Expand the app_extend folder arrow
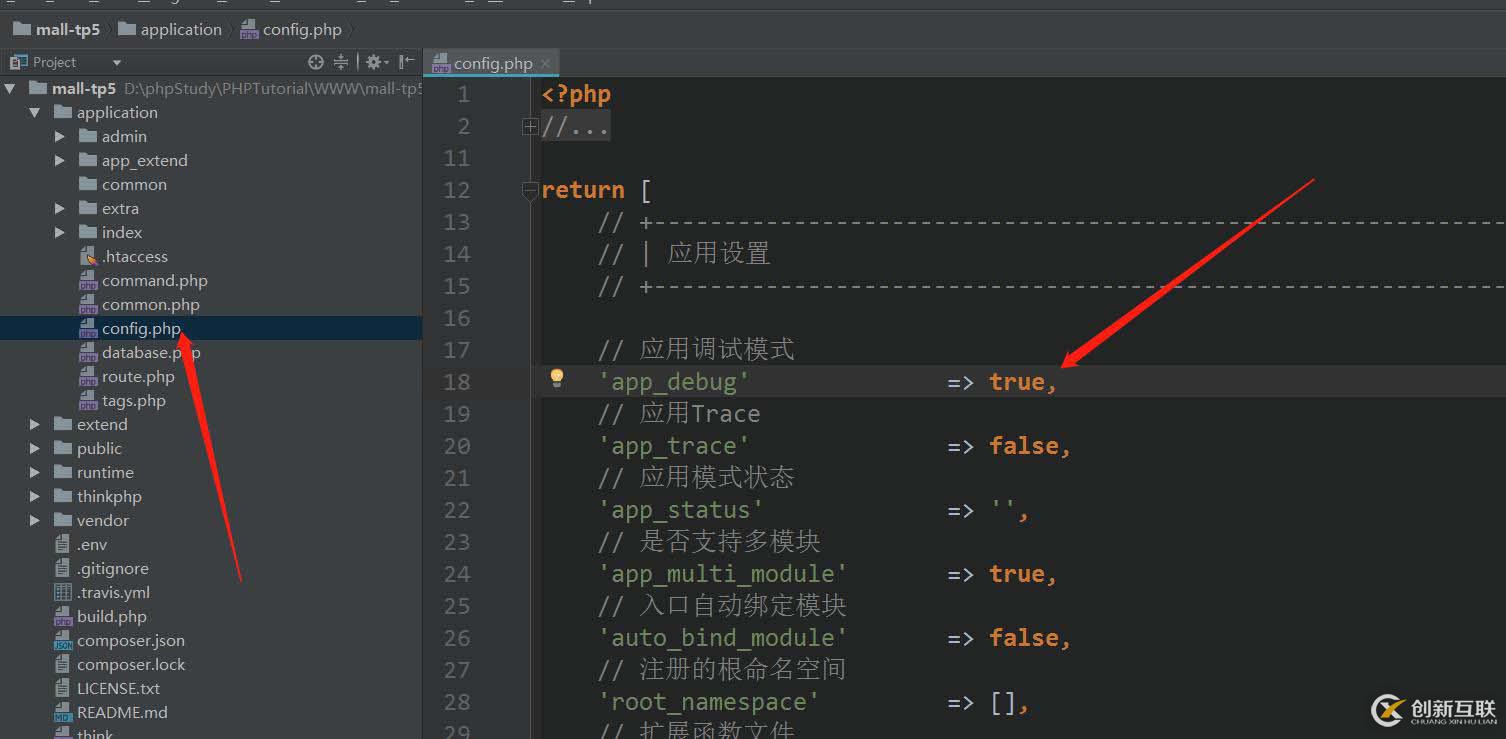1506x739 pixels. (x=60, y=160)
